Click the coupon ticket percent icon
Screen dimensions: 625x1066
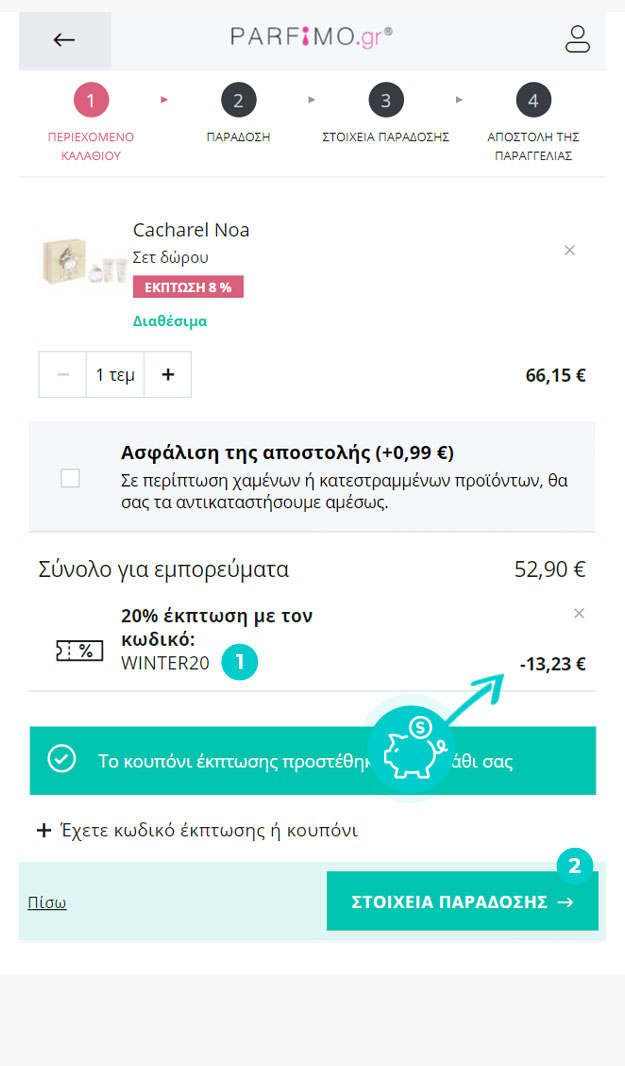click(x=80, y=651)
